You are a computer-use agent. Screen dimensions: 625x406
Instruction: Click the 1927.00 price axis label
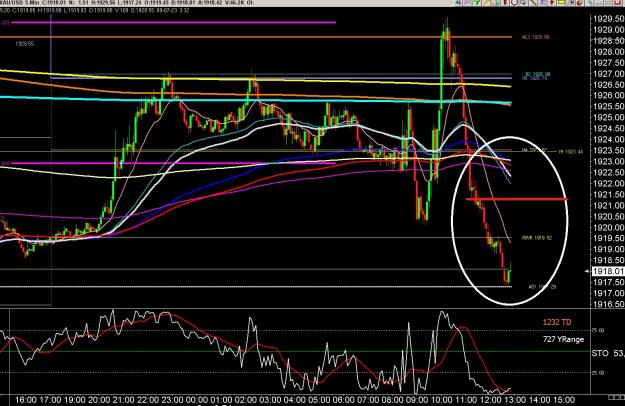tap(608, 74)
